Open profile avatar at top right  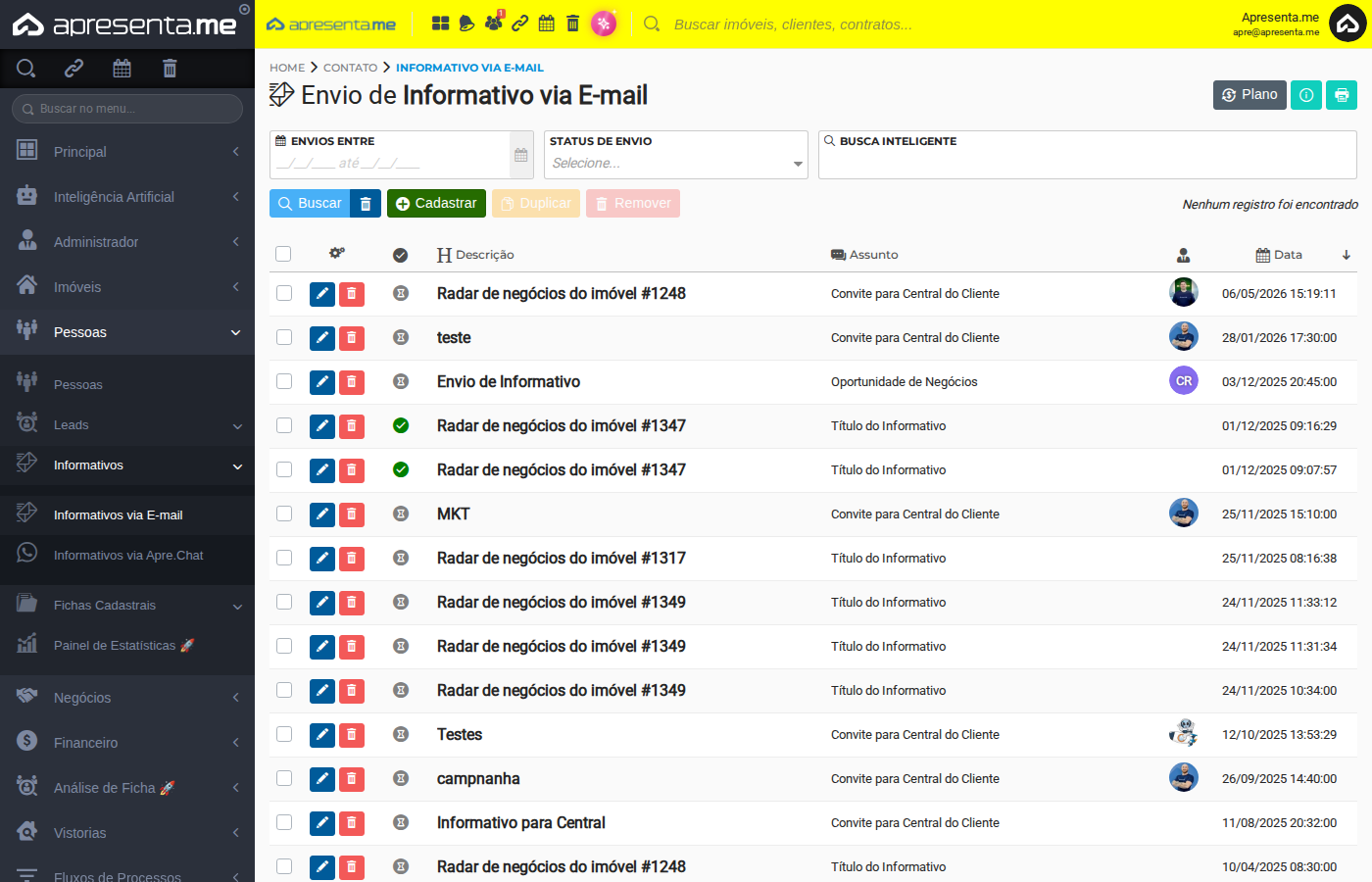(1347, 24)
